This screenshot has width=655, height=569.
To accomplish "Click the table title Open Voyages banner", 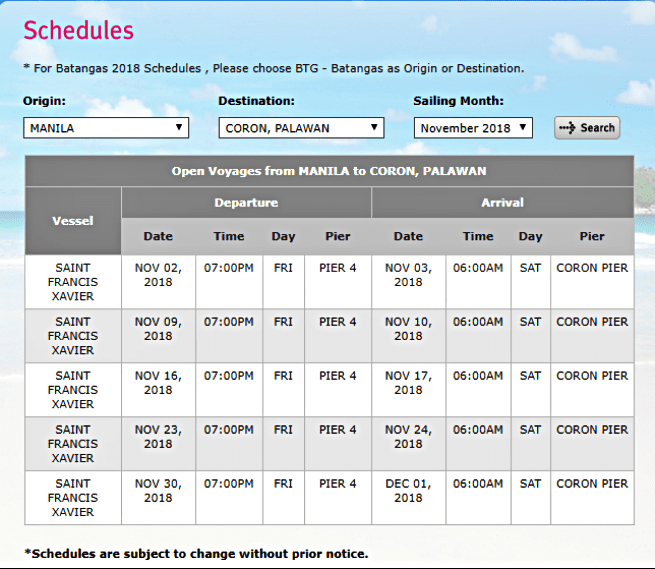I will coord(329,171).
